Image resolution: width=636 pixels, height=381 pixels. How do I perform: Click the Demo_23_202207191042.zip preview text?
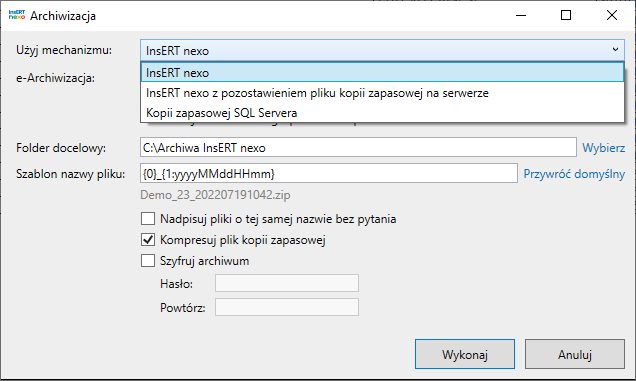pyautogui.click(x=215, y=195)
